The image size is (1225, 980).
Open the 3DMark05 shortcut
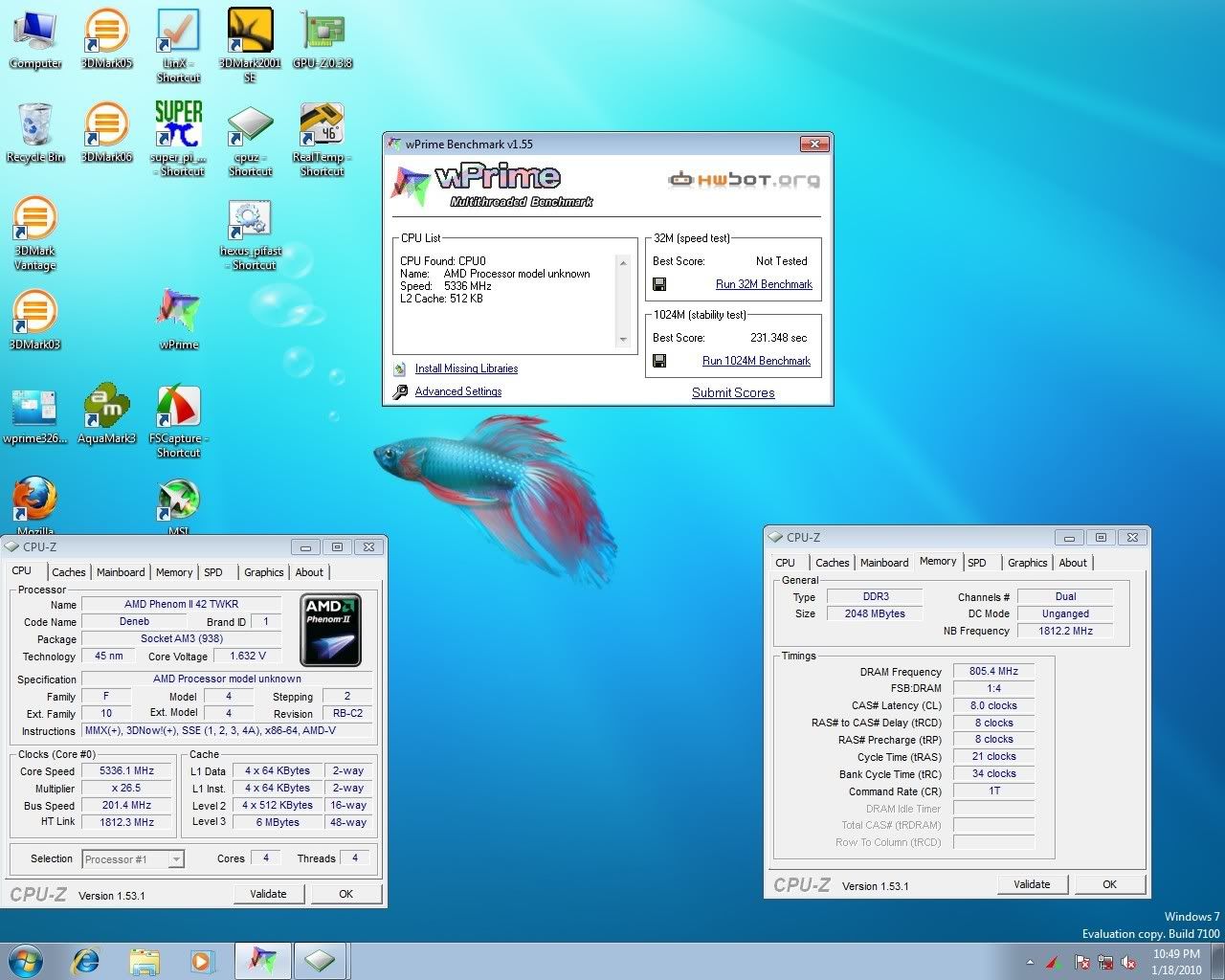[106, 38]
